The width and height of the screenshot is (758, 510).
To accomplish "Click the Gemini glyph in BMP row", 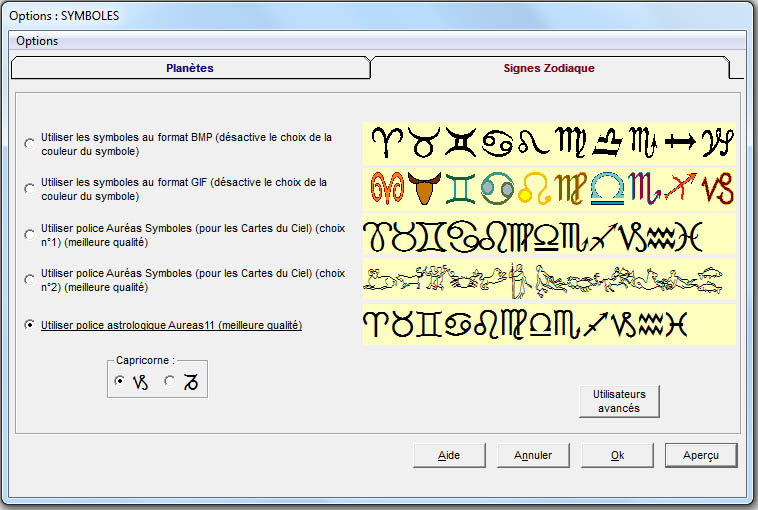I will click(461, 142).
